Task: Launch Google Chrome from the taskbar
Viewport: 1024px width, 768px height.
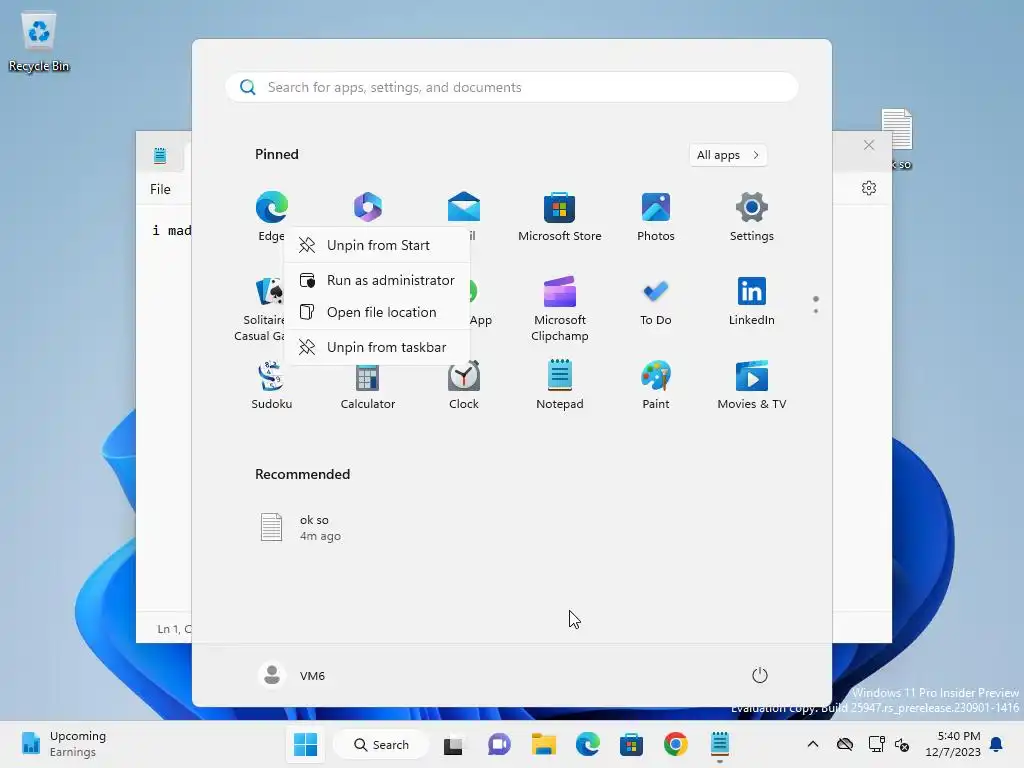Action: (x=676, y=744)
